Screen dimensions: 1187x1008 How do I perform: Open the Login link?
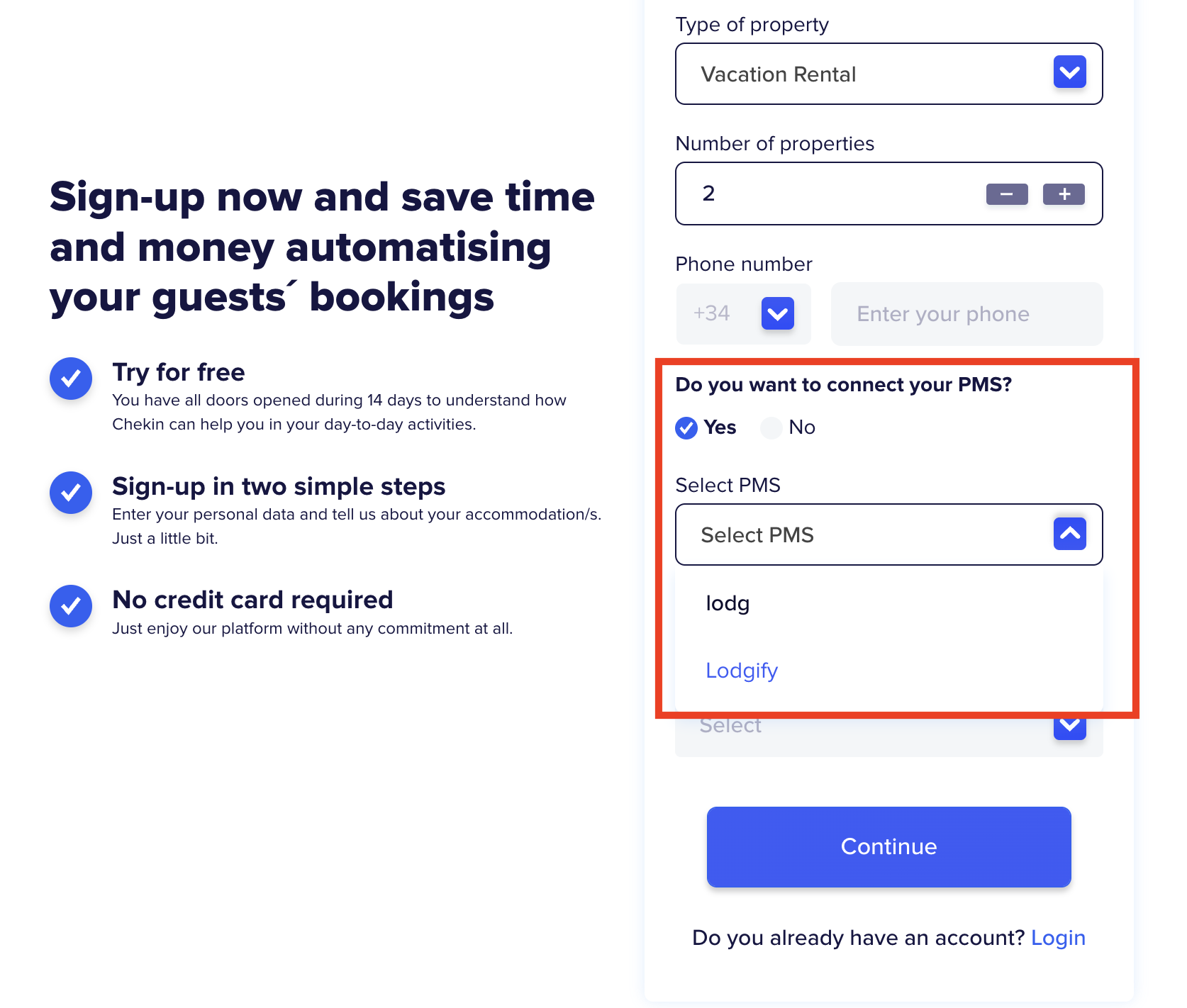pyautogui.click(x=1058, y=938)
